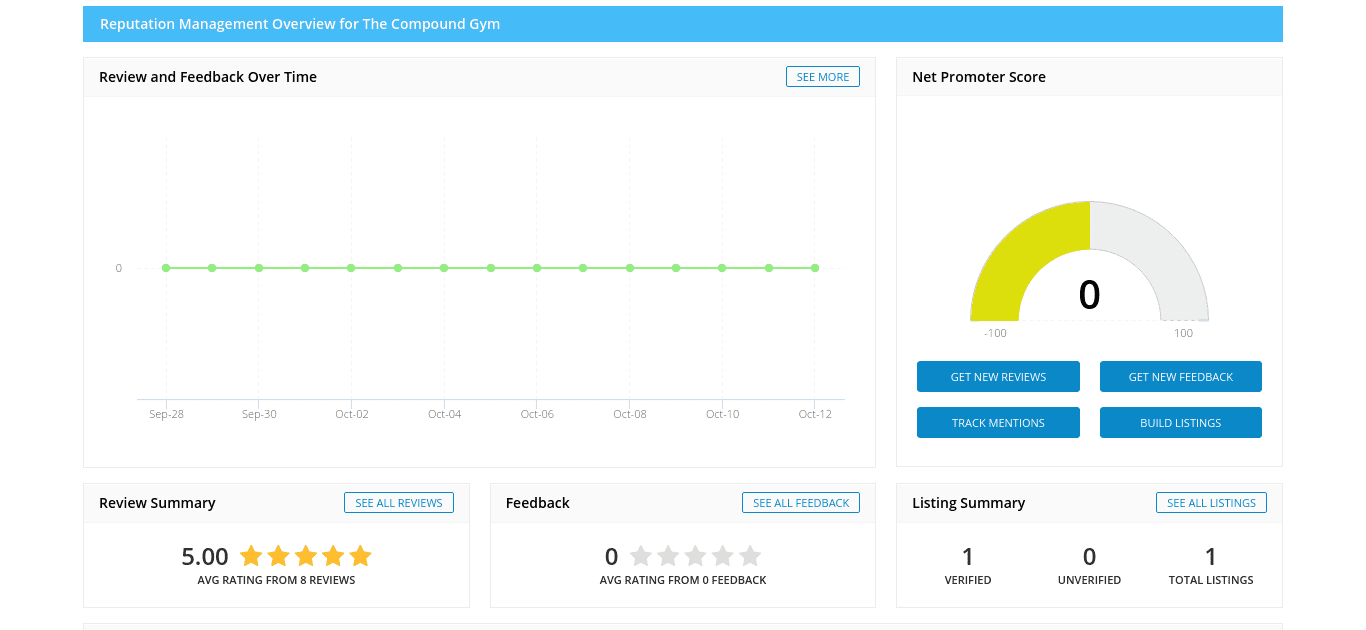Click 'AVG RATING FROM 0 FEEDBACK' text
The width and height of the screenshot is (1366, 630).
[683, 580]
